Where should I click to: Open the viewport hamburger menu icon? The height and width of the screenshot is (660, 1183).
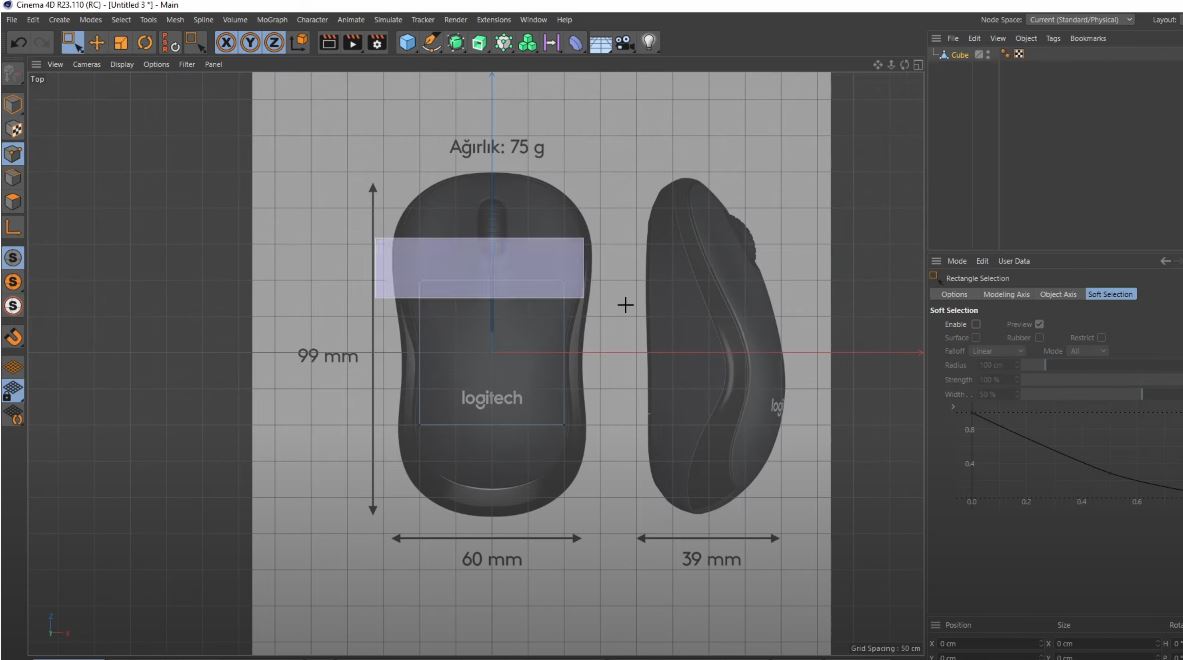36,64
